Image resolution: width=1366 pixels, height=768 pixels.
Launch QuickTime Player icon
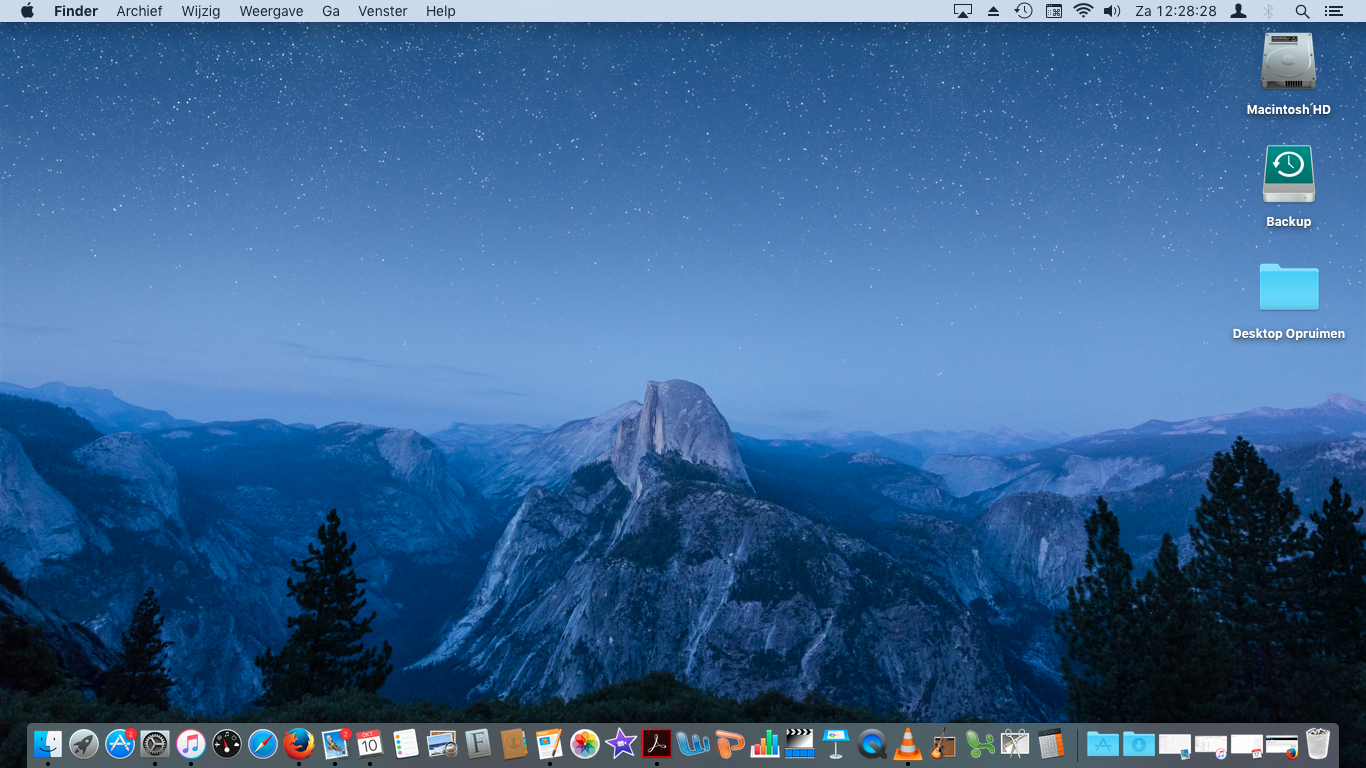[x=872, y=743]
